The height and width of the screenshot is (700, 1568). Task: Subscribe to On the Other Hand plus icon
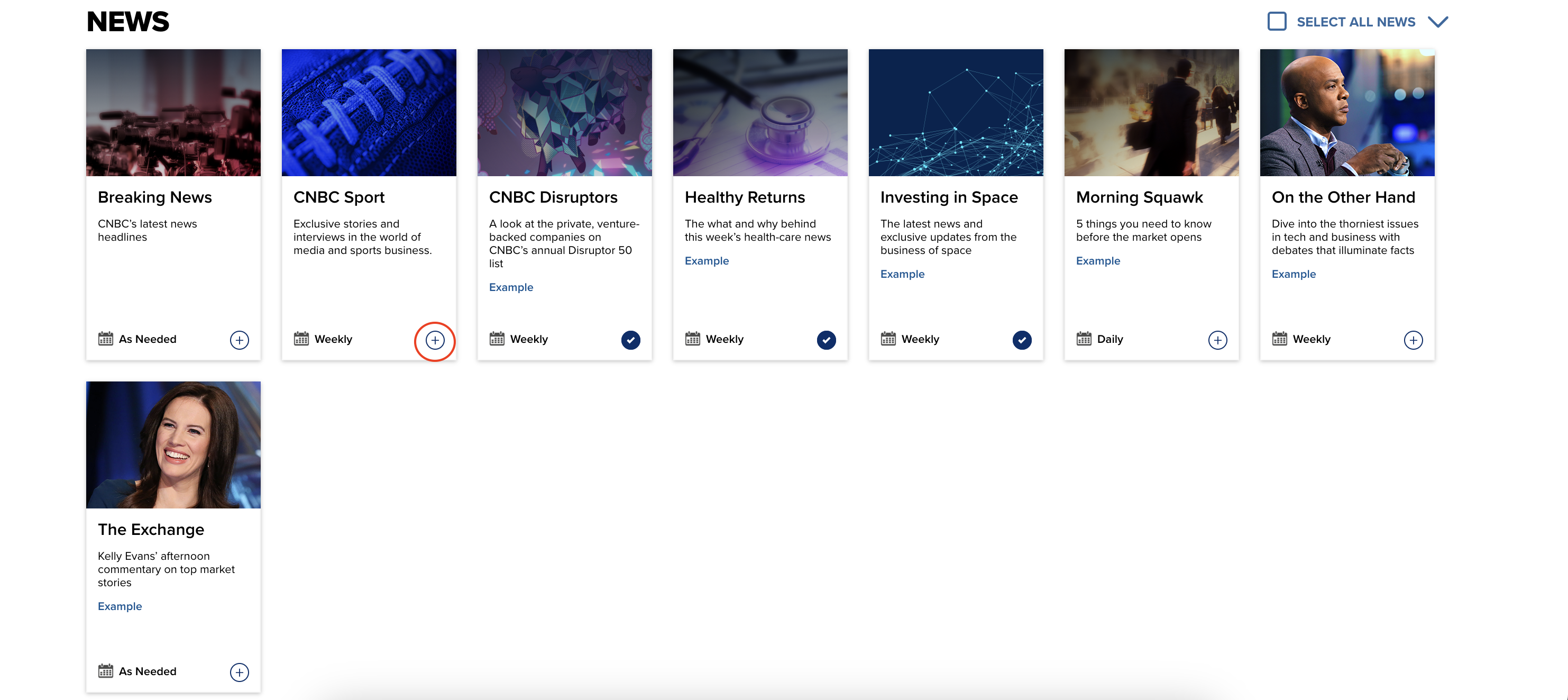tap(1413, 340)
